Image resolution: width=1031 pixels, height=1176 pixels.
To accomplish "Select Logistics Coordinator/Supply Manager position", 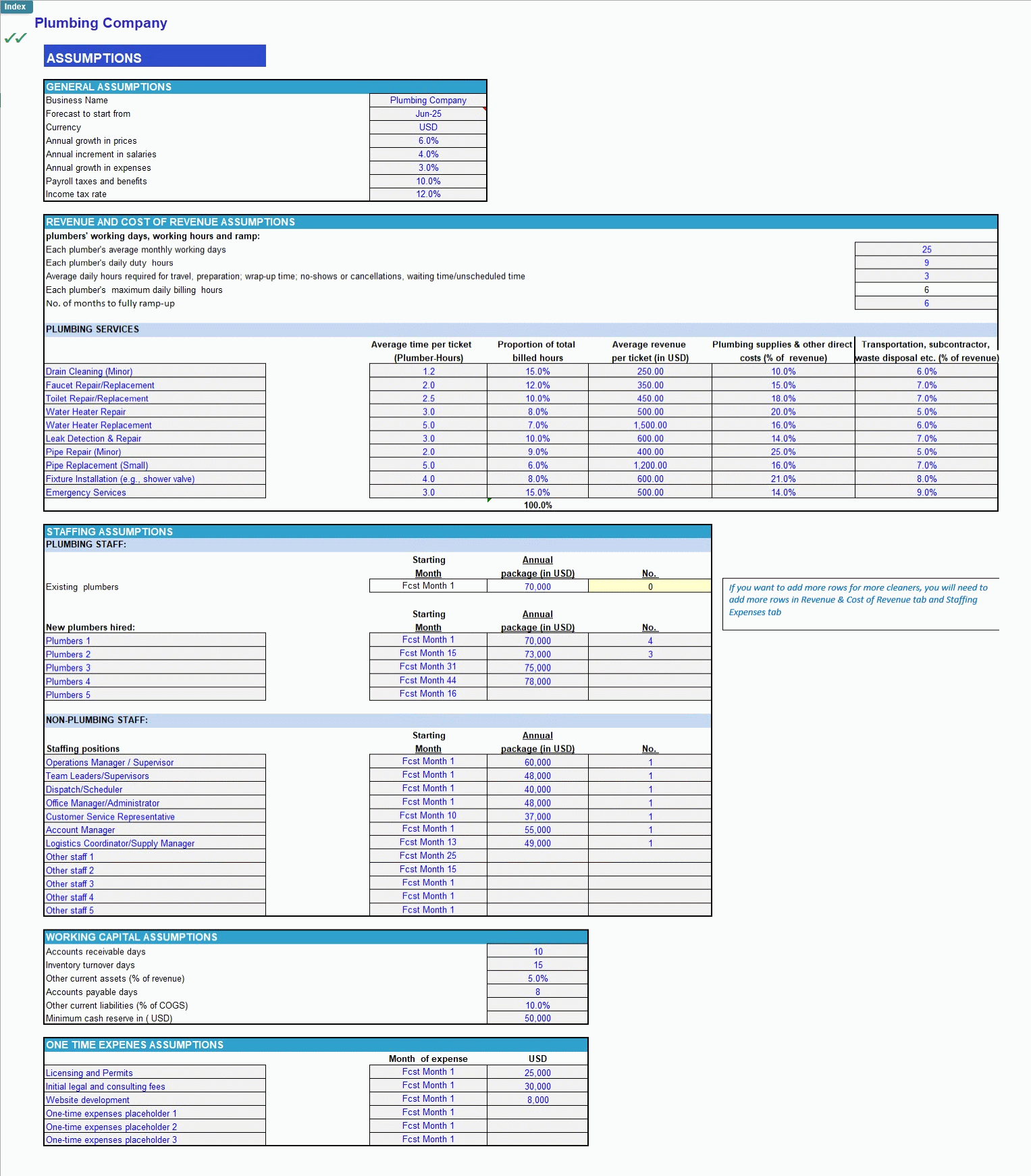I will 155,843.
